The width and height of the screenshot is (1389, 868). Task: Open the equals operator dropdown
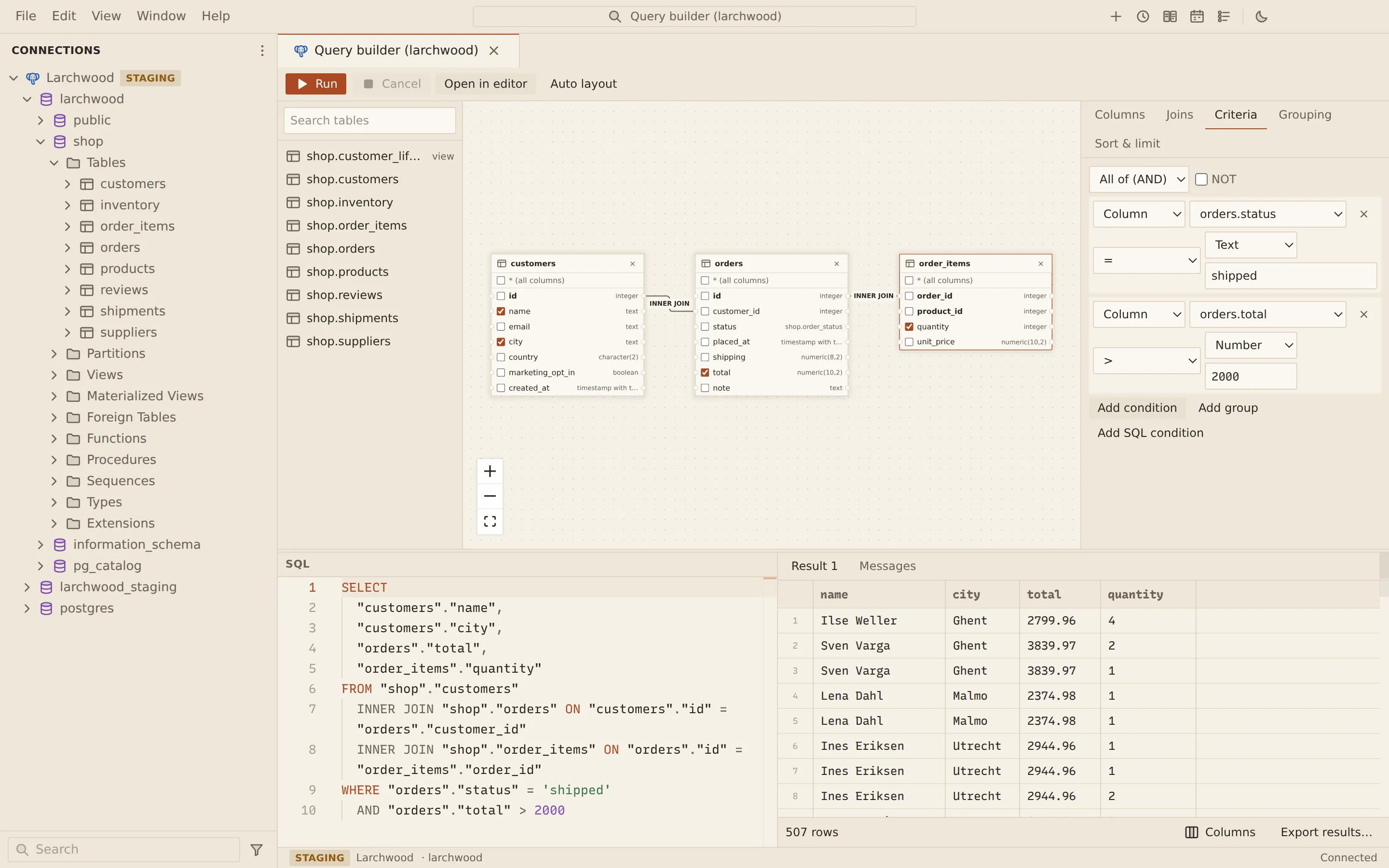coord(1146,260)
